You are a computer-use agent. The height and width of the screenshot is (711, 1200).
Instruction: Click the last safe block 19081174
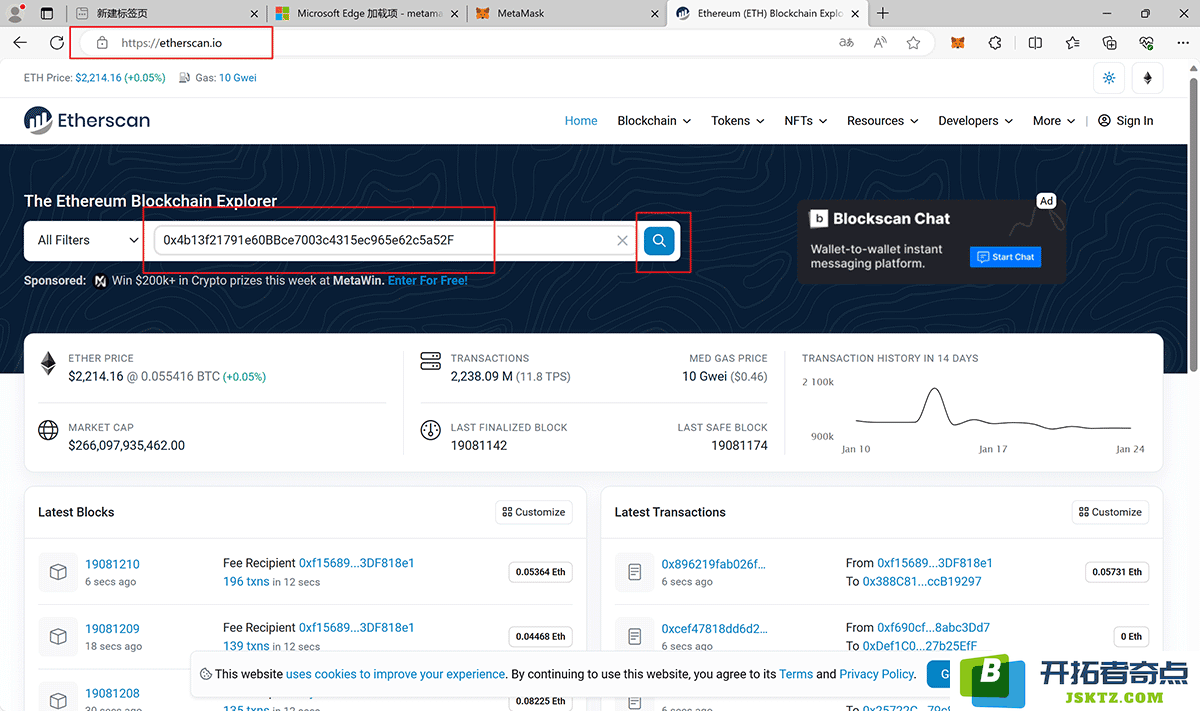tap(739, 445)
